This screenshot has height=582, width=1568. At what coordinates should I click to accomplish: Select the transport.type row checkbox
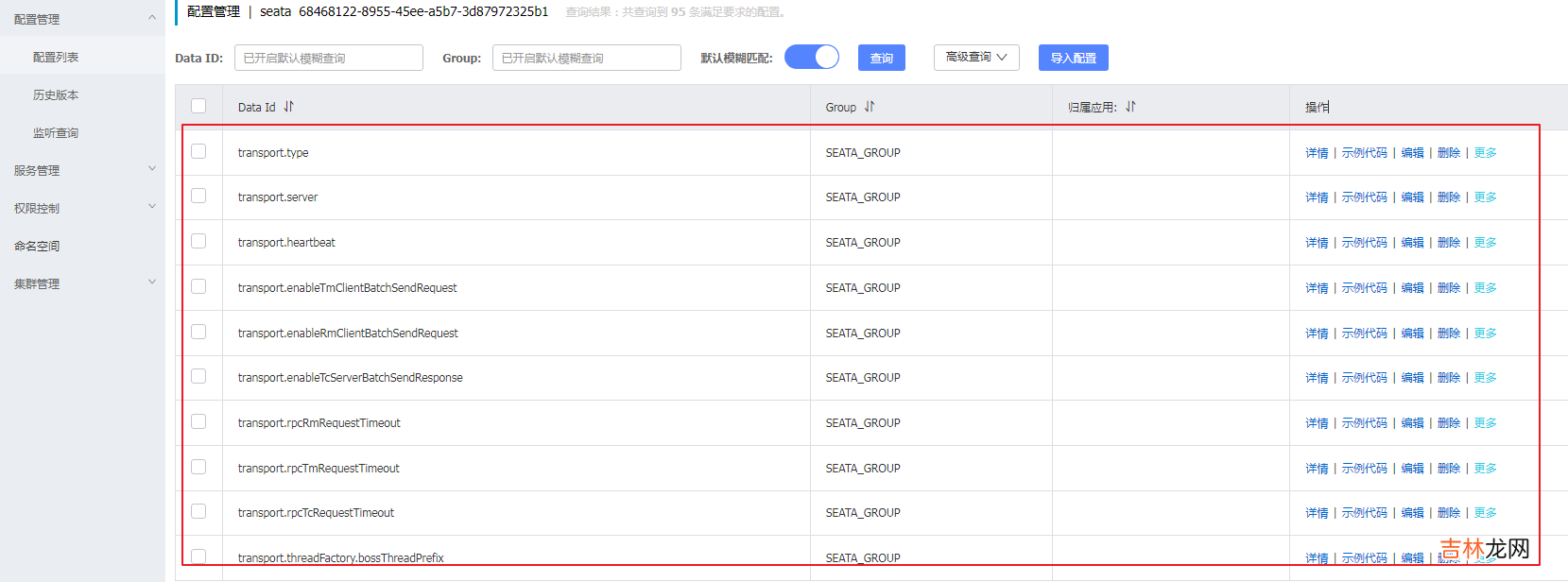198,151
